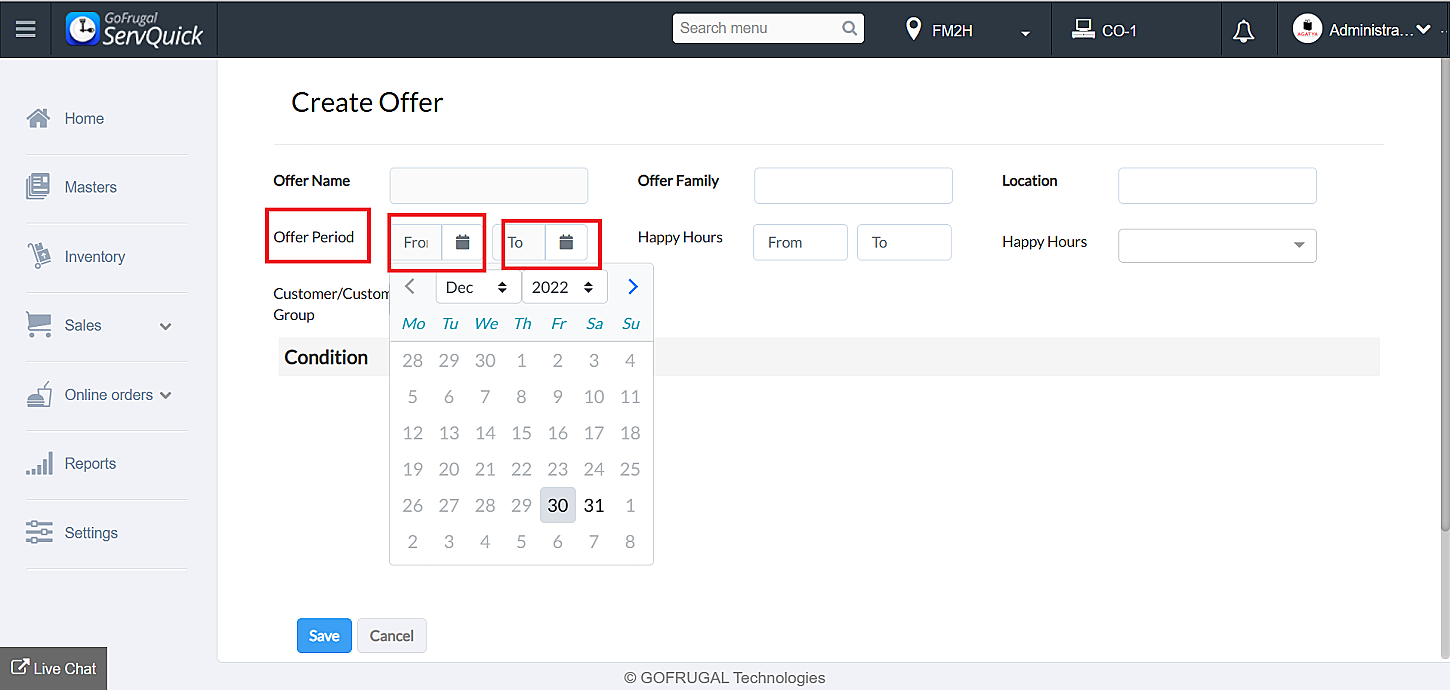Go to the next month in calendar
This screenshot has width=1450, height=690.
pyautogui.click(x=632, y=287)
